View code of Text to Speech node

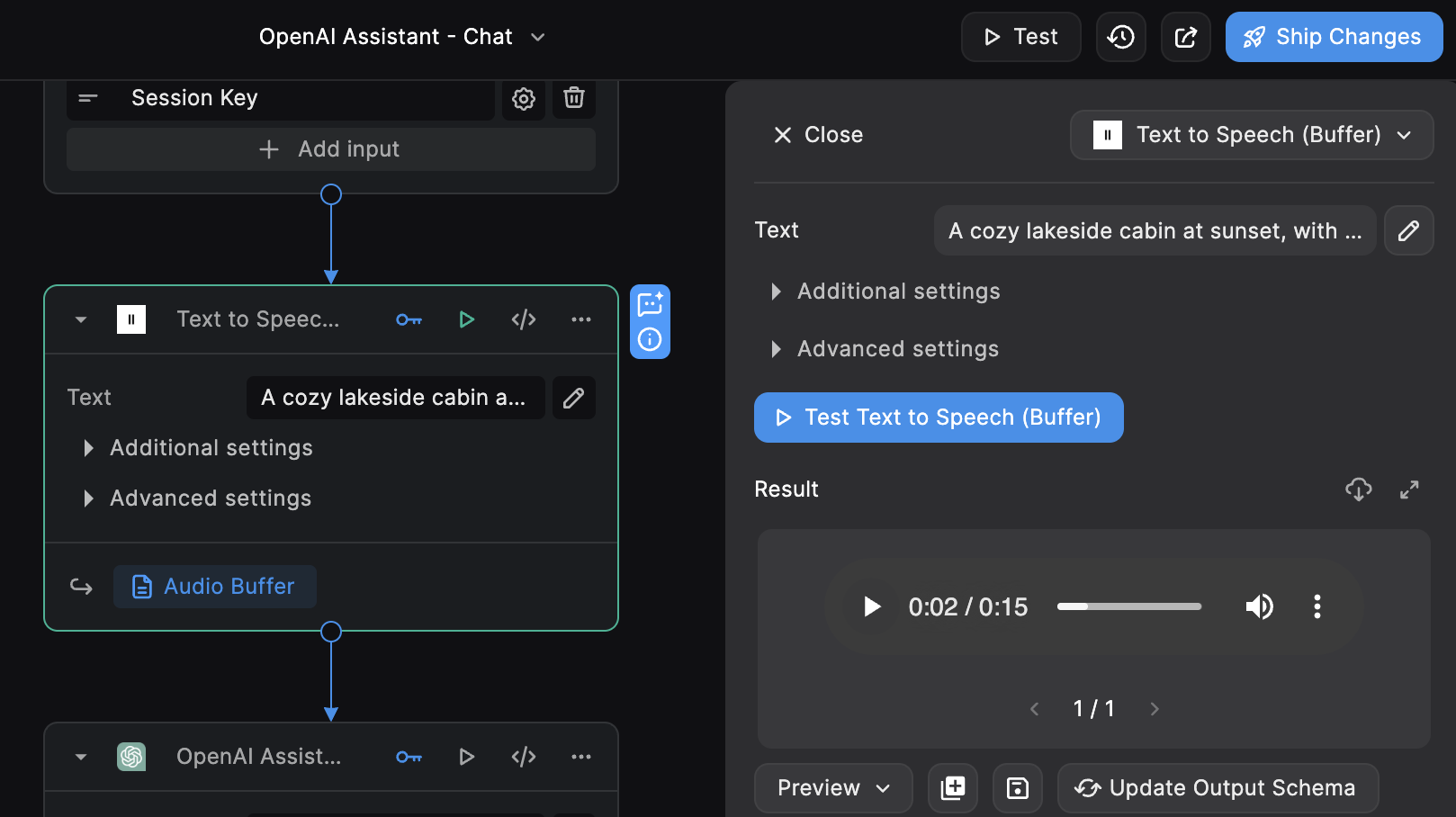coord(524,319)
